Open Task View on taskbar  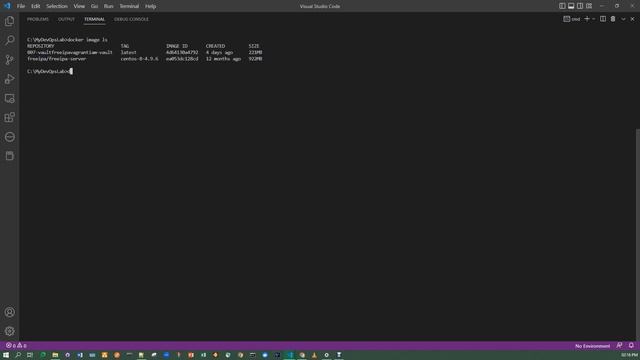point(30,355)
